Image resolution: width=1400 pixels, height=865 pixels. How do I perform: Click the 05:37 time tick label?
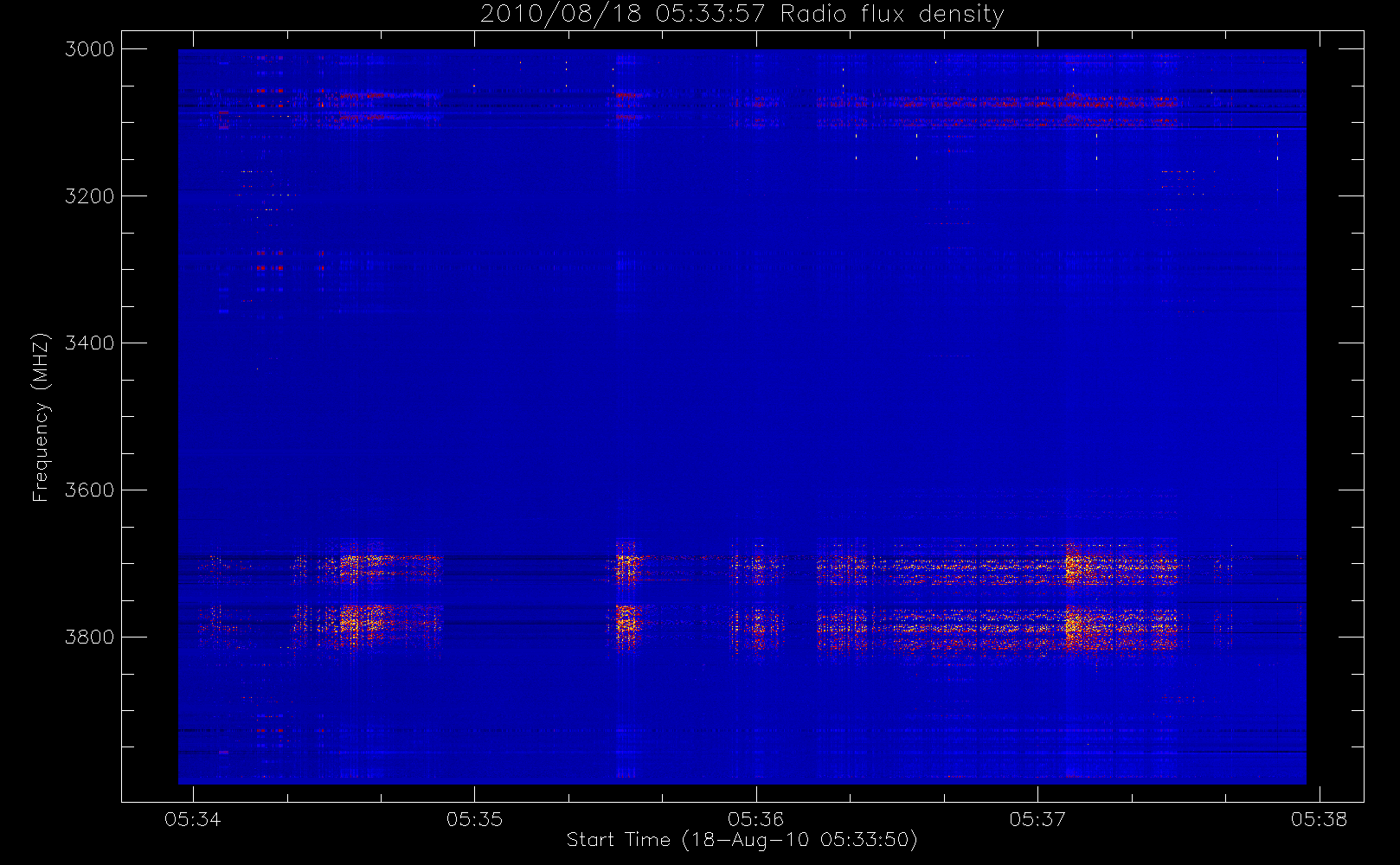pyautogui.click(x=1037, y=819)
